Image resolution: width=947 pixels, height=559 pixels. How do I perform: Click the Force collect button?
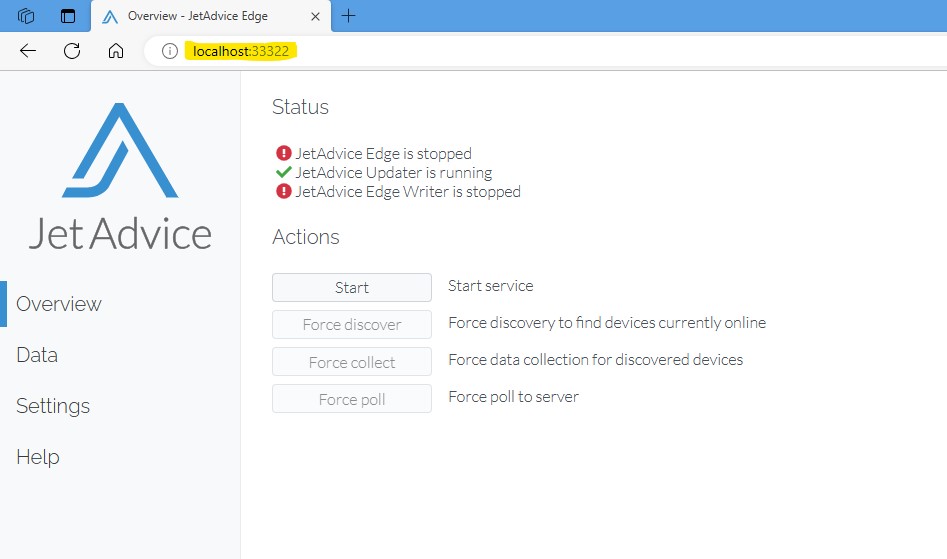point(352,362)
